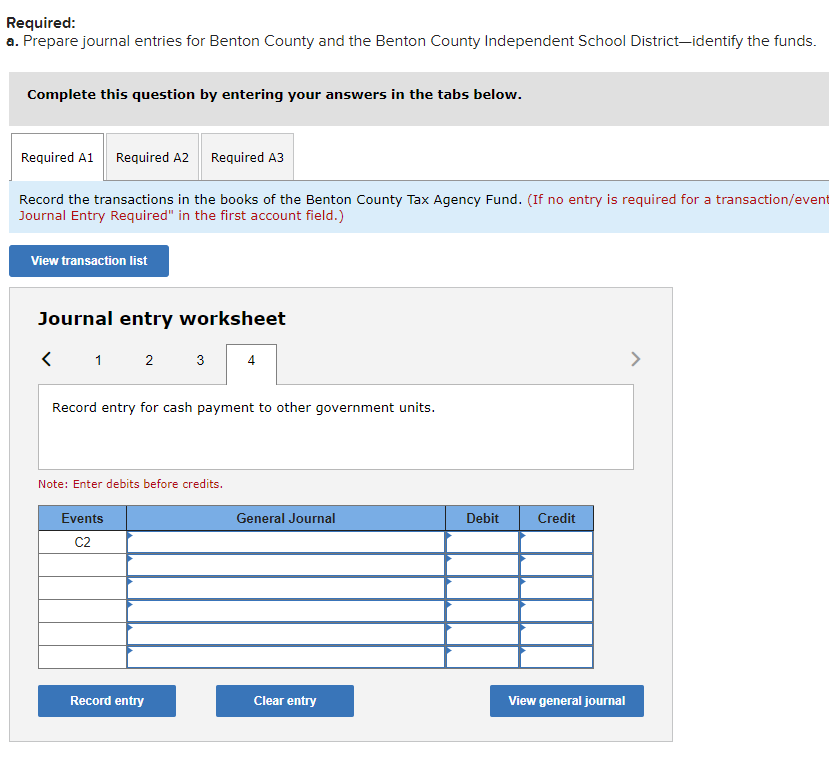Click the Events column header

coord(82,518)
